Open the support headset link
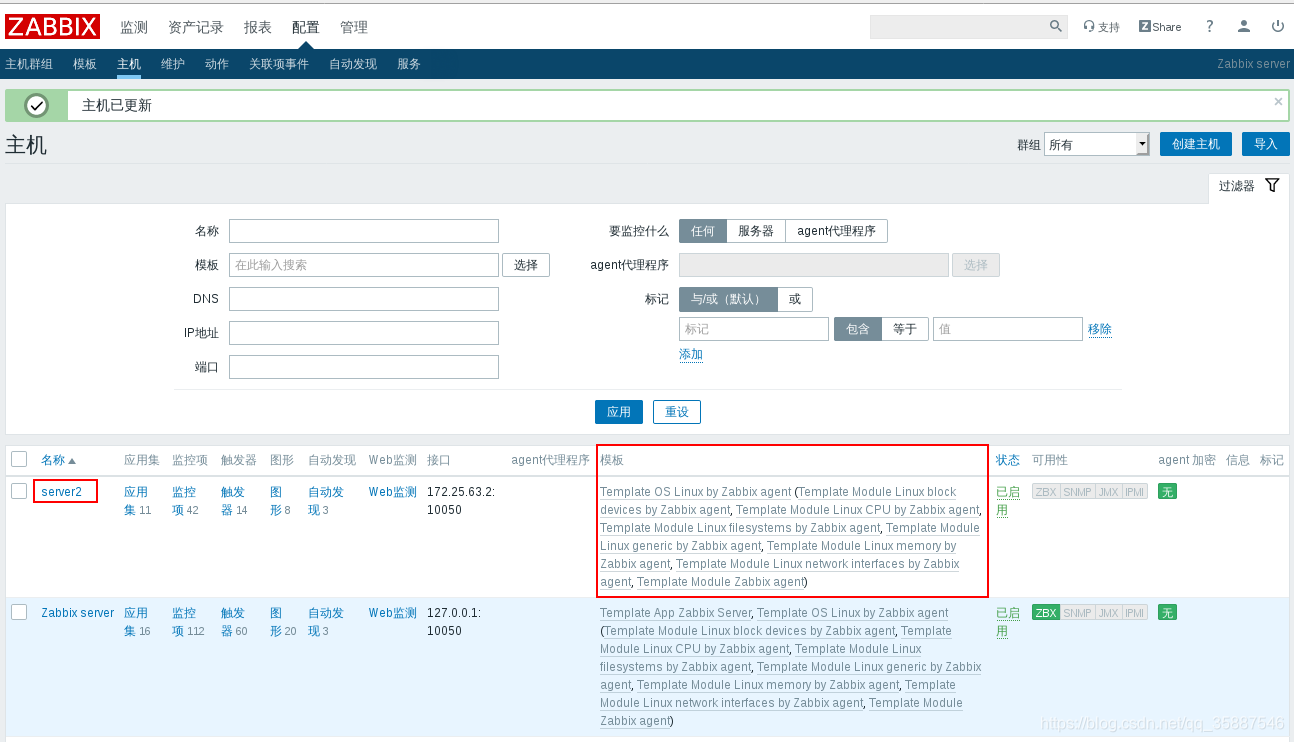Image resolution: width=1294 pixels, height=742 pixels. [x=1102, y=27]
